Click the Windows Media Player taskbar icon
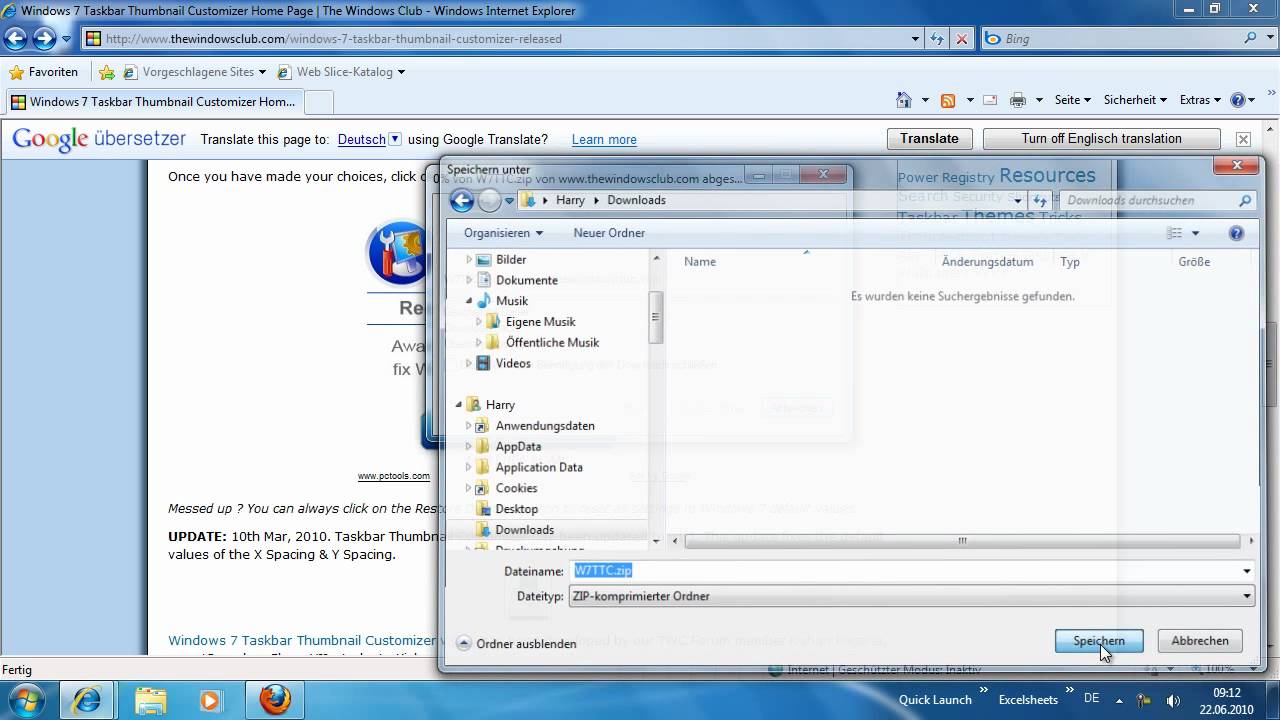This screenshot has height=720, width=1280. tap(210, 700)
